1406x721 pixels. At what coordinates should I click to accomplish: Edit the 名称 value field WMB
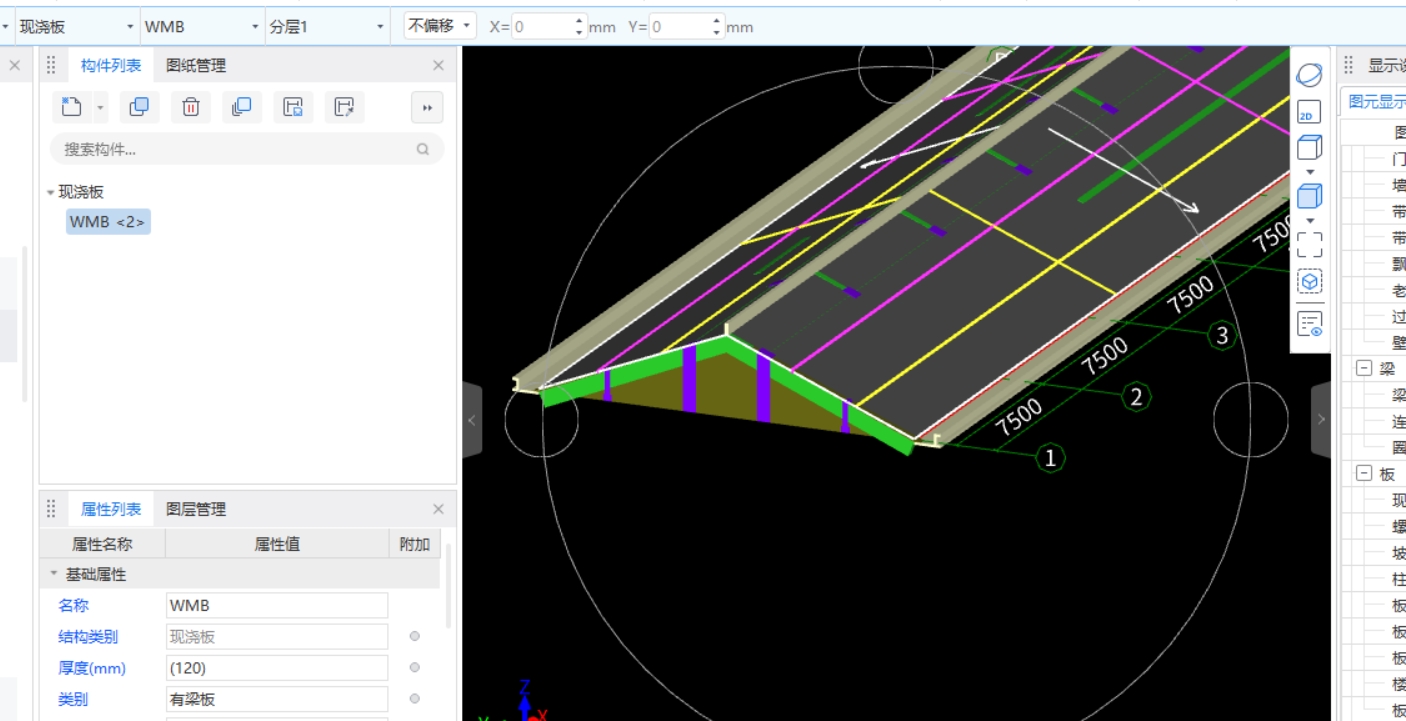277,606
